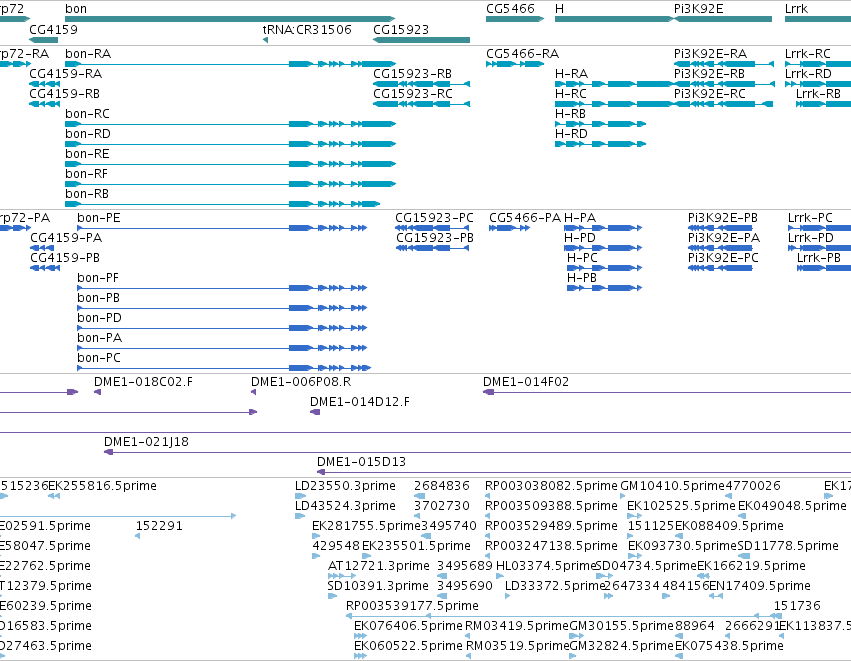851x661 pixels.
Task: Open the bon-RD transcript label
Action: (x=88, y=134)
